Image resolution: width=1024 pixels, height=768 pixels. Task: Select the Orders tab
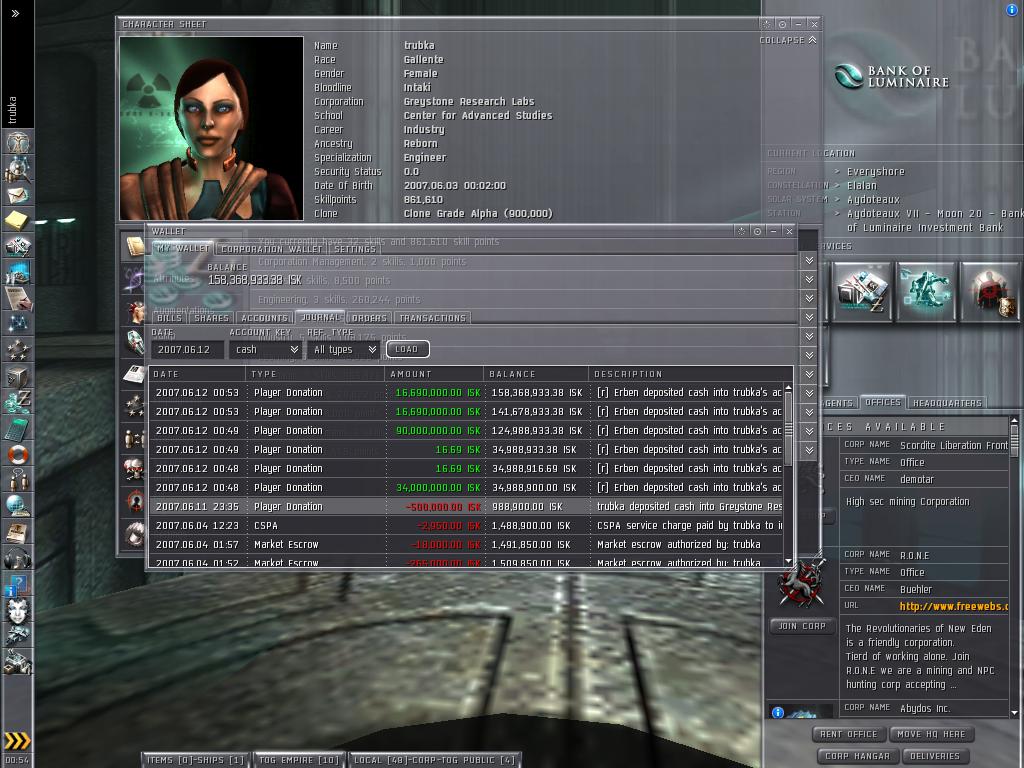pos(370,318)
